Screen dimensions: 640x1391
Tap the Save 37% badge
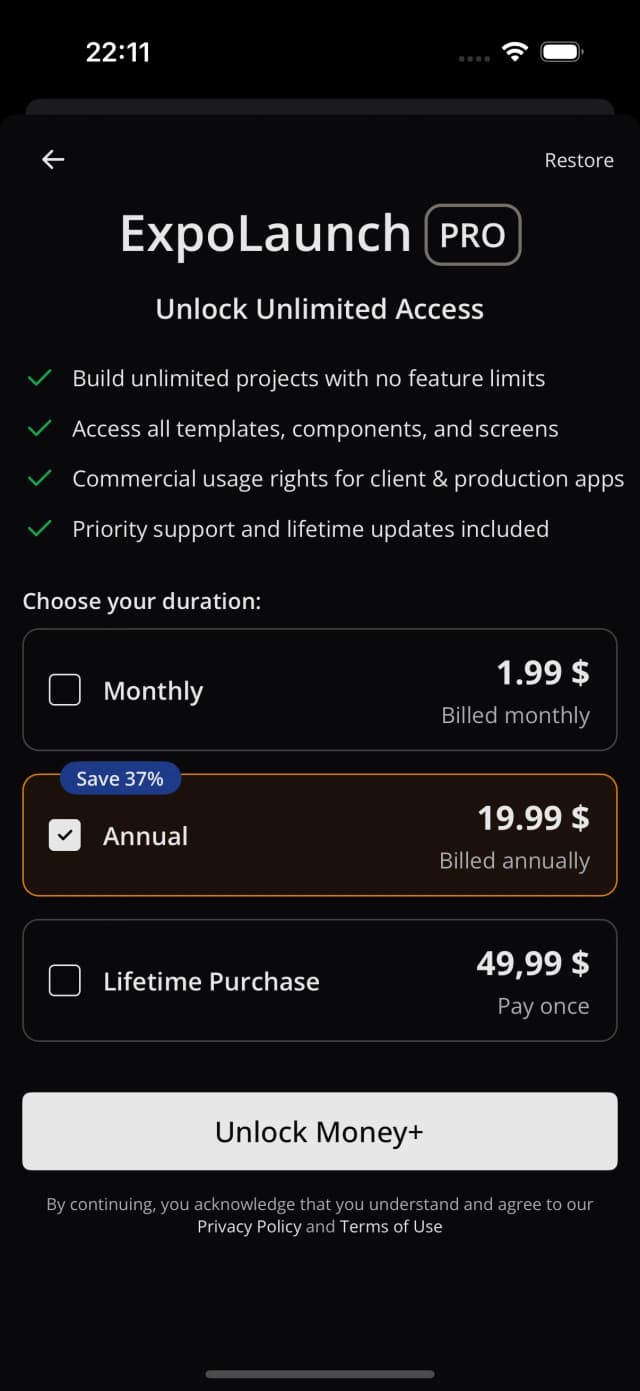[120, 778]
